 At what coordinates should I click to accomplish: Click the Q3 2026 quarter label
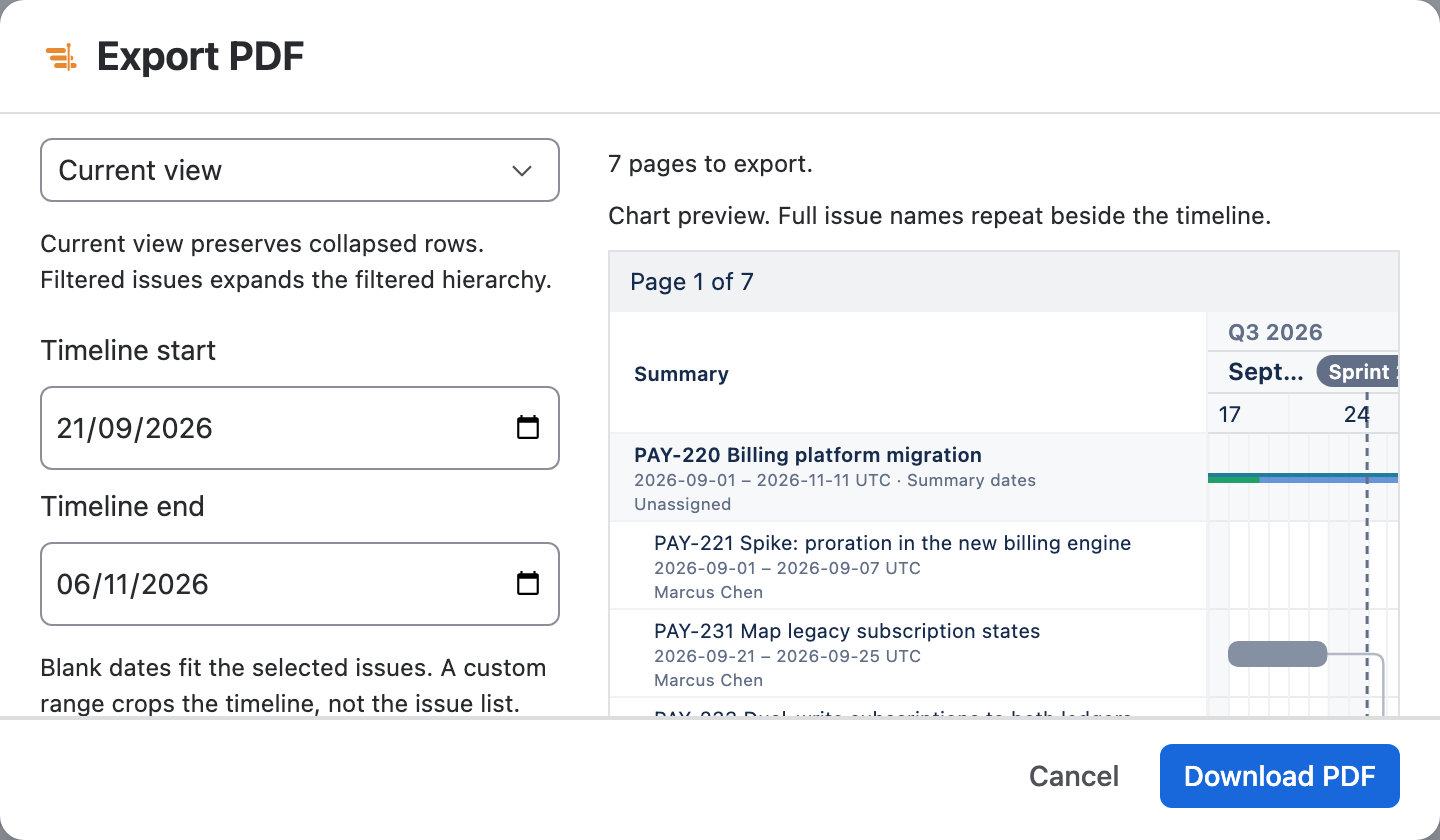point(1275,332)
